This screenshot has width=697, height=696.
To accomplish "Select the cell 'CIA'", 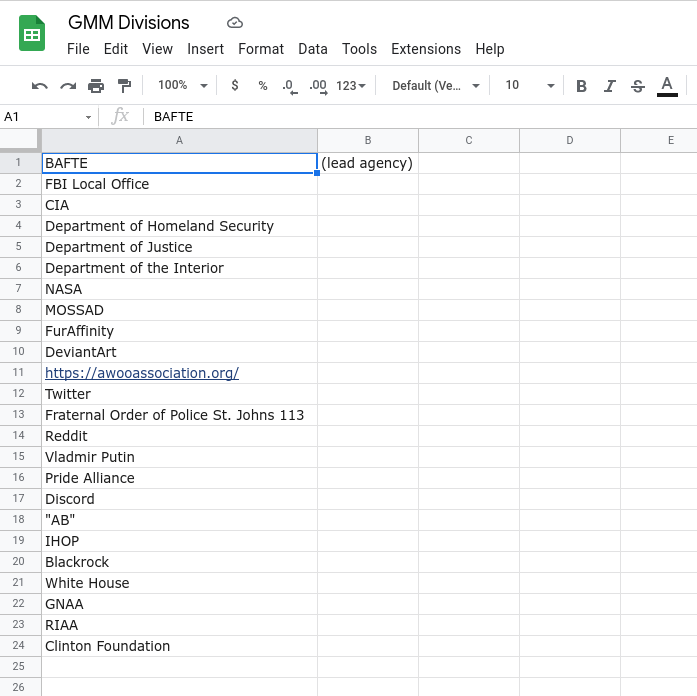I will point(179,205).
